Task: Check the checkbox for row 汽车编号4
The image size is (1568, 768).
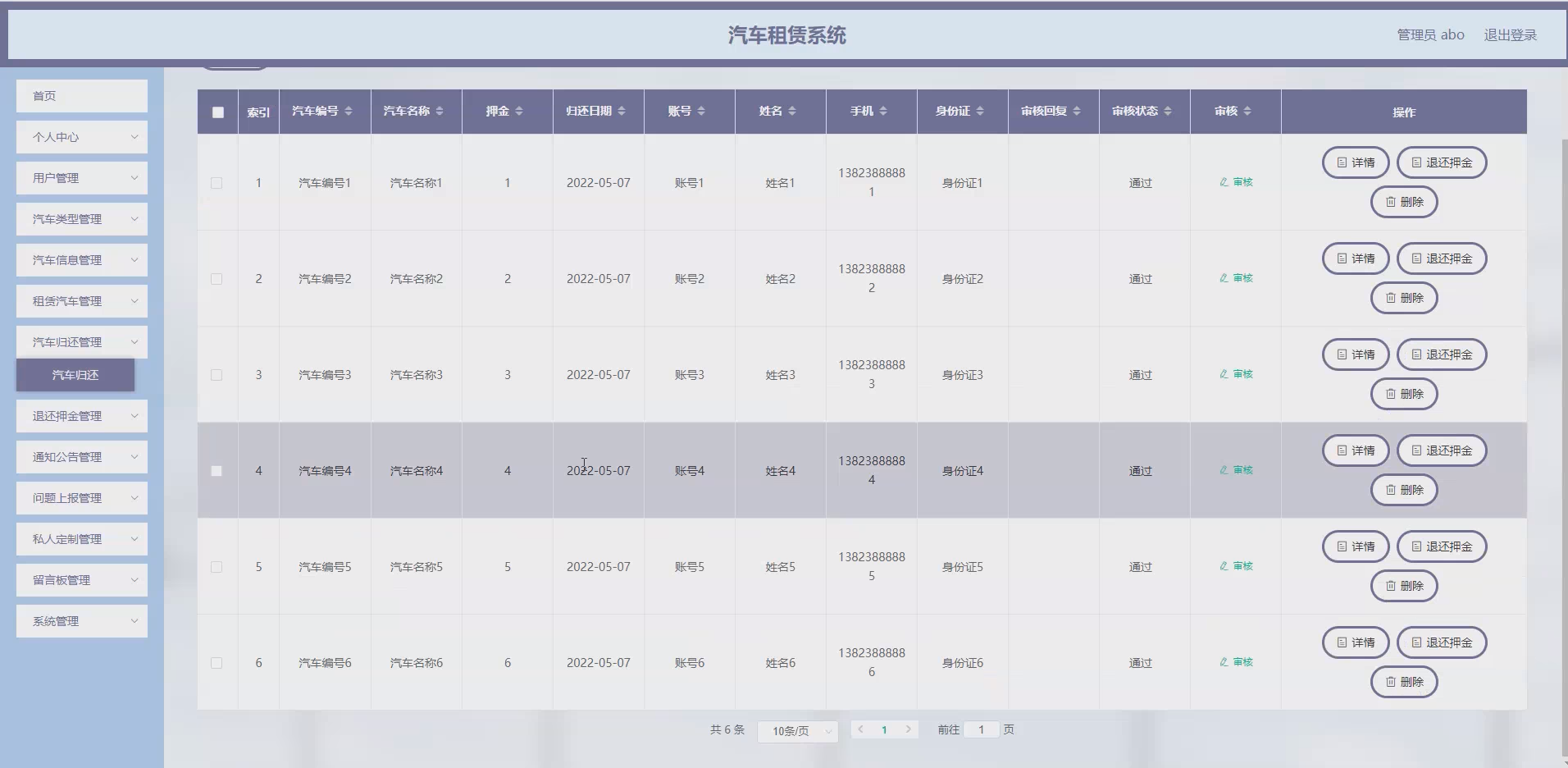Action: pyautogui.click(x=217, y=471)
